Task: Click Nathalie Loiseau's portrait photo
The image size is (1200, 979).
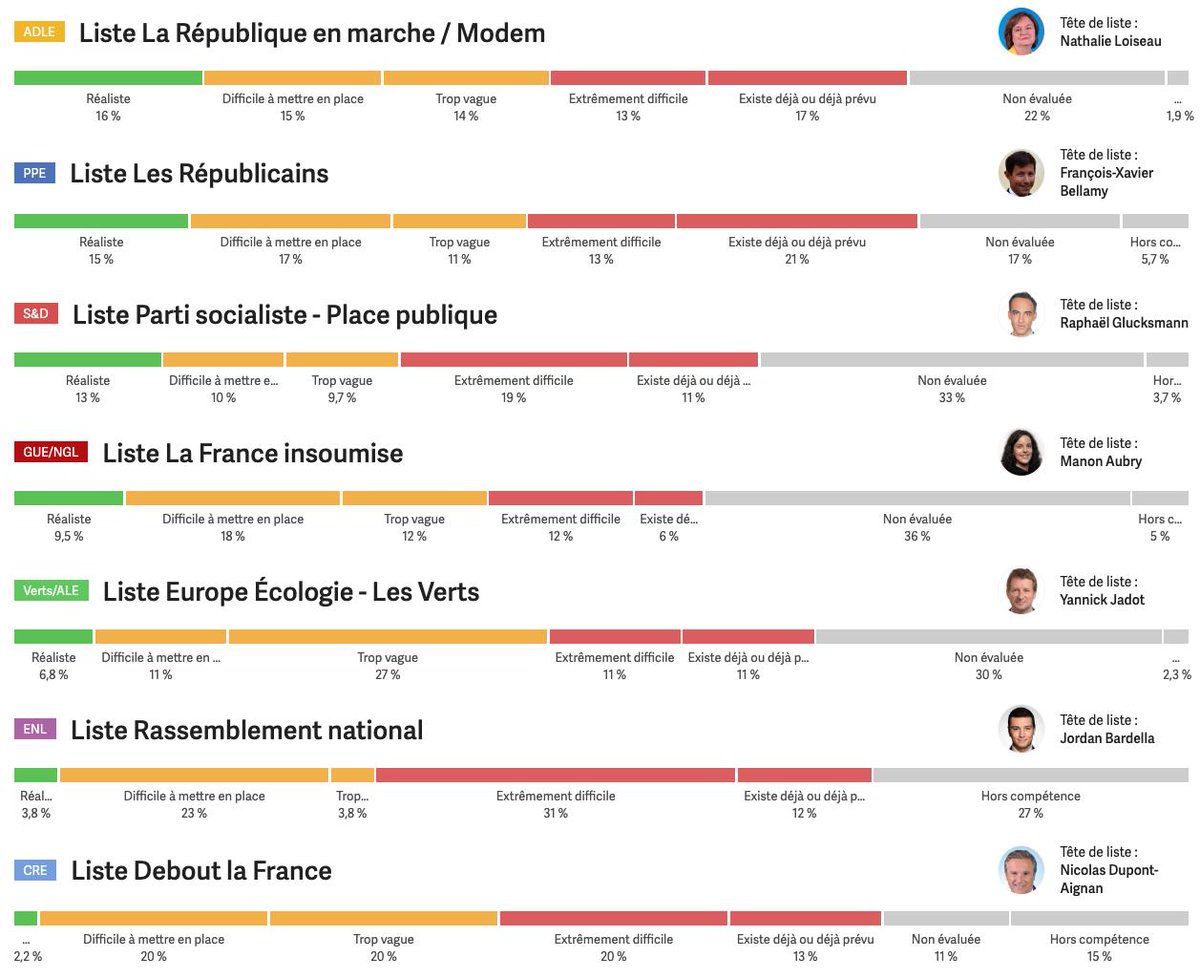Action: point(1021,32)
